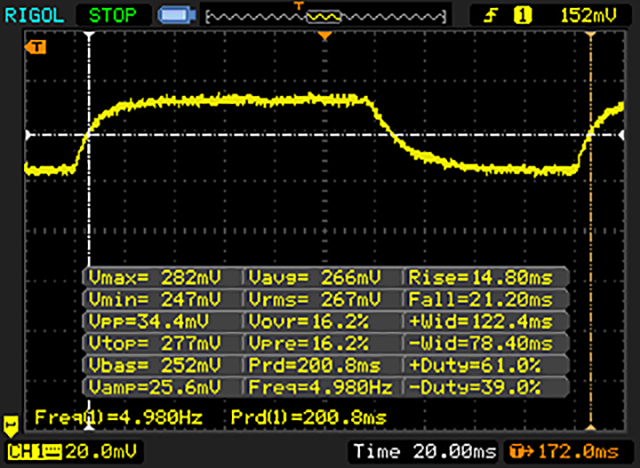Click the orange trigger position arrow at top center
640x468 pixels.
(324, 36)
